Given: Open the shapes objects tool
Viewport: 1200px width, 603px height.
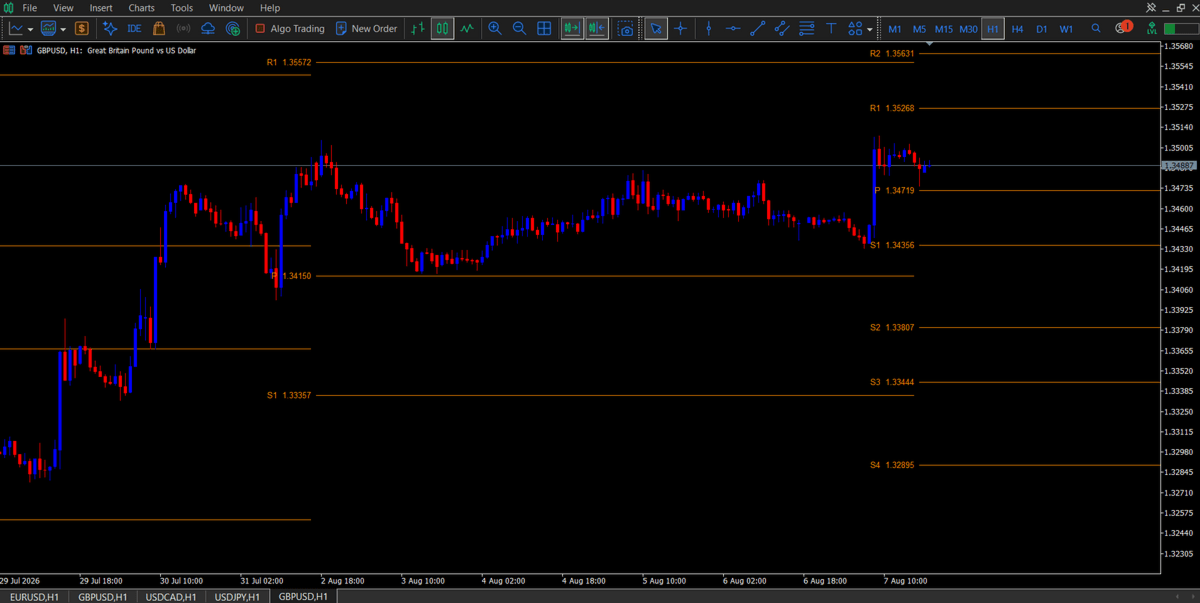Looking at the screenshot, I should point(855,29).
